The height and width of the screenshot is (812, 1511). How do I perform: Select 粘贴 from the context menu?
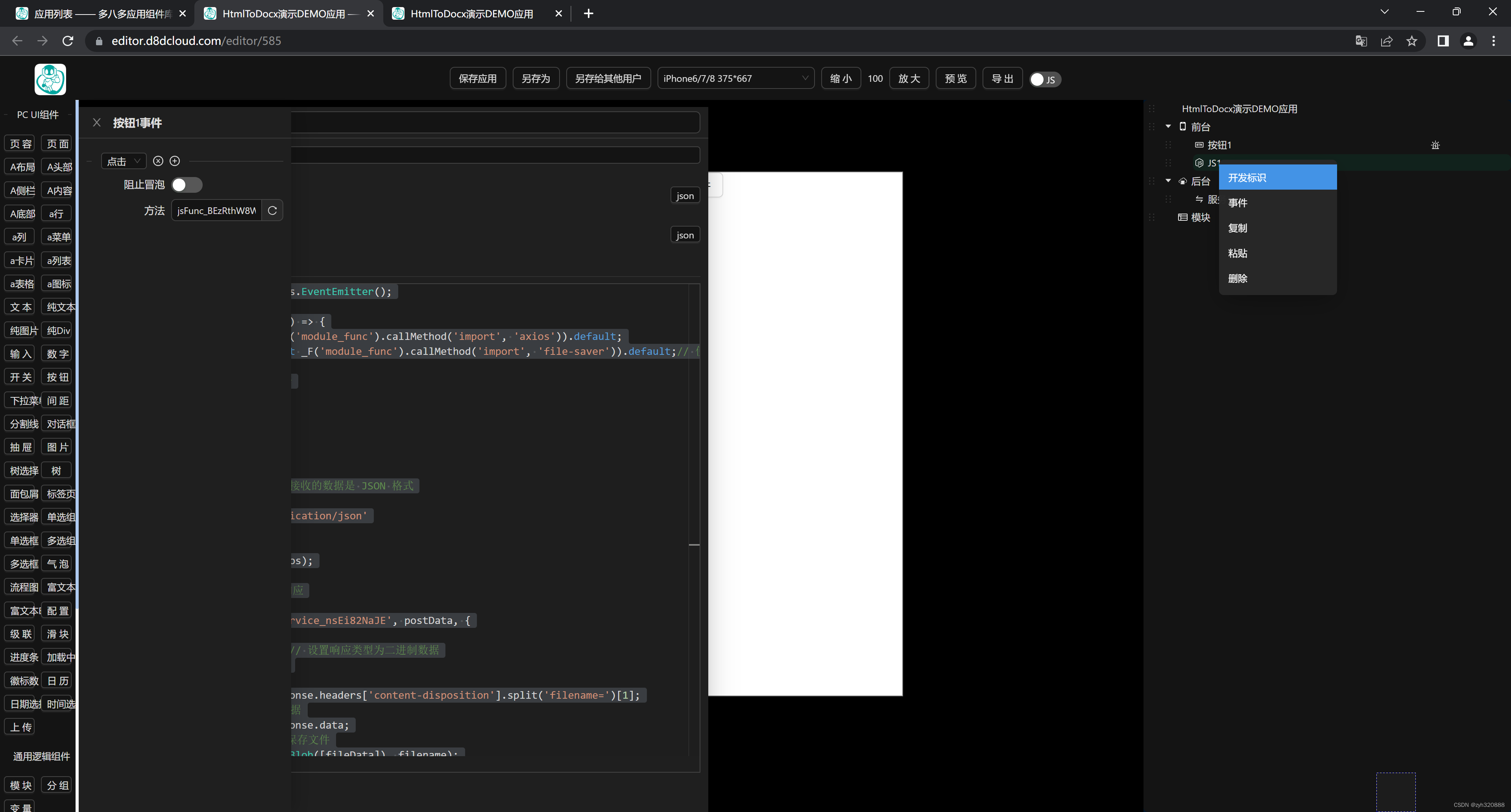(1238, 253)
